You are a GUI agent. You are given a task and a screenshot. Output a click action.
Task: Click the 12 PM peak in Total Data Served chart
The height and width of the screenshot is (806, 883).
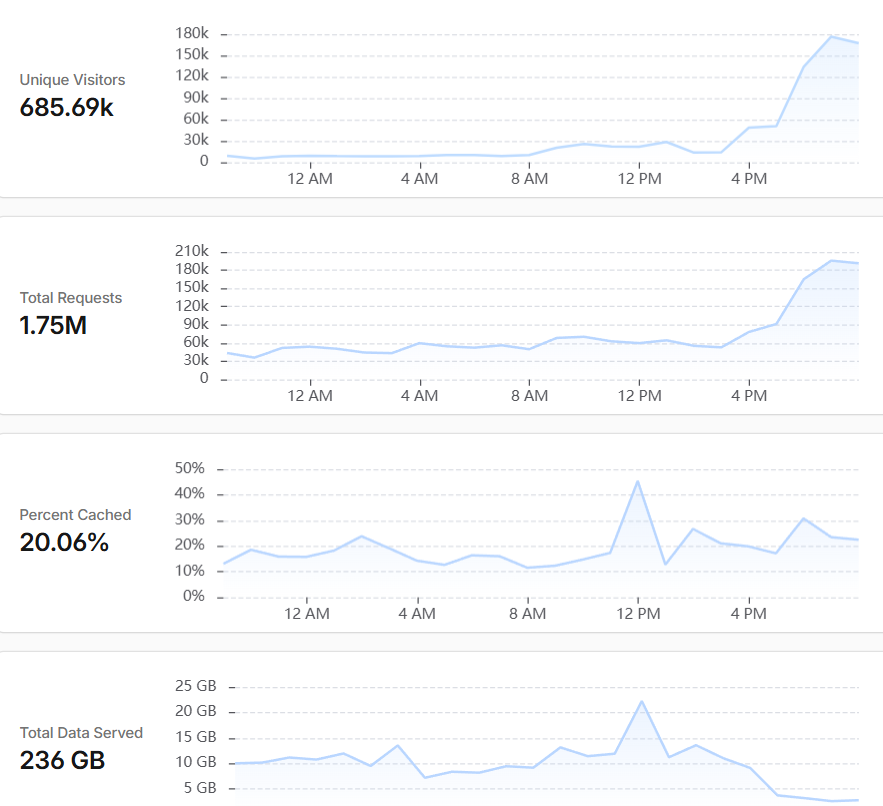coord(641,702)
